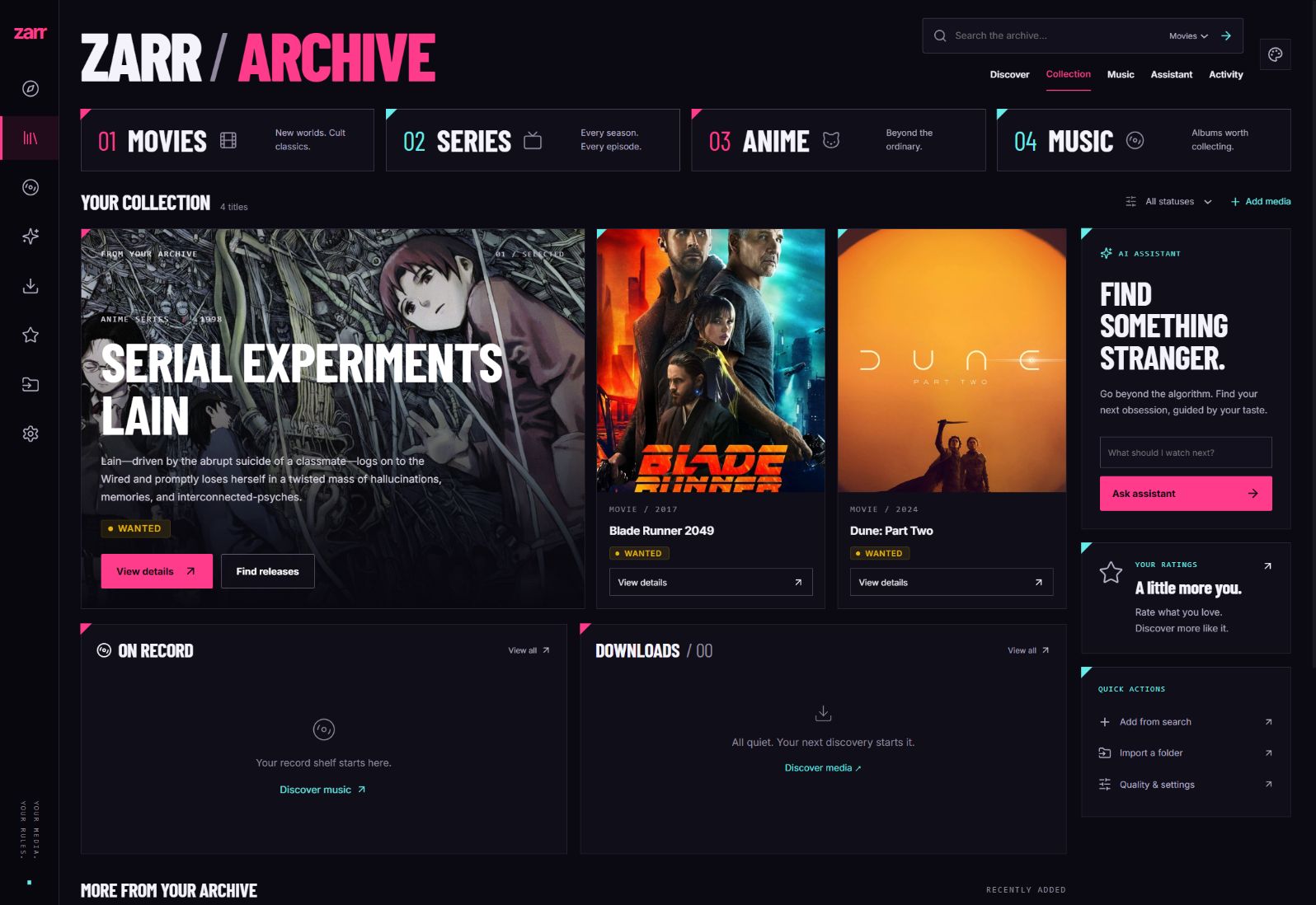The image size is (1316, 905).
Task: Click the palette theme icon
Action: click(x=1275, y=54)
